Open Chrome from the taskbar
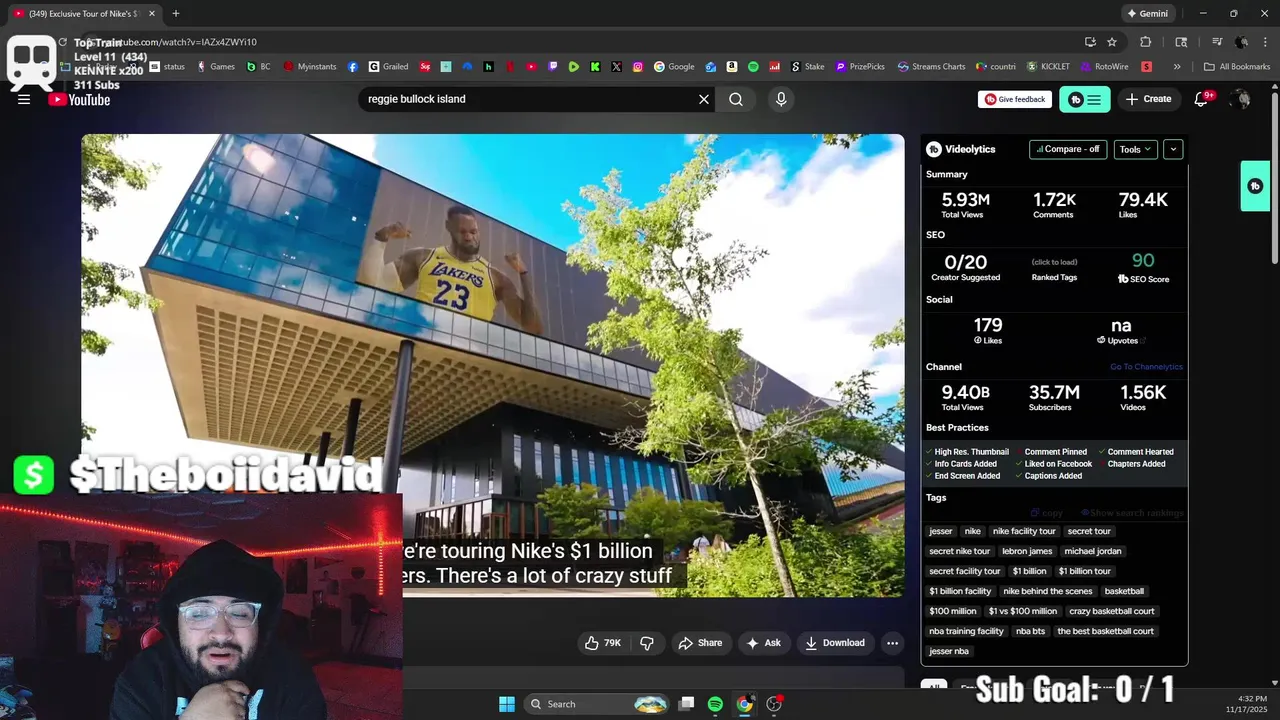Screen dimensions: 1280x720 pos(745,704)
